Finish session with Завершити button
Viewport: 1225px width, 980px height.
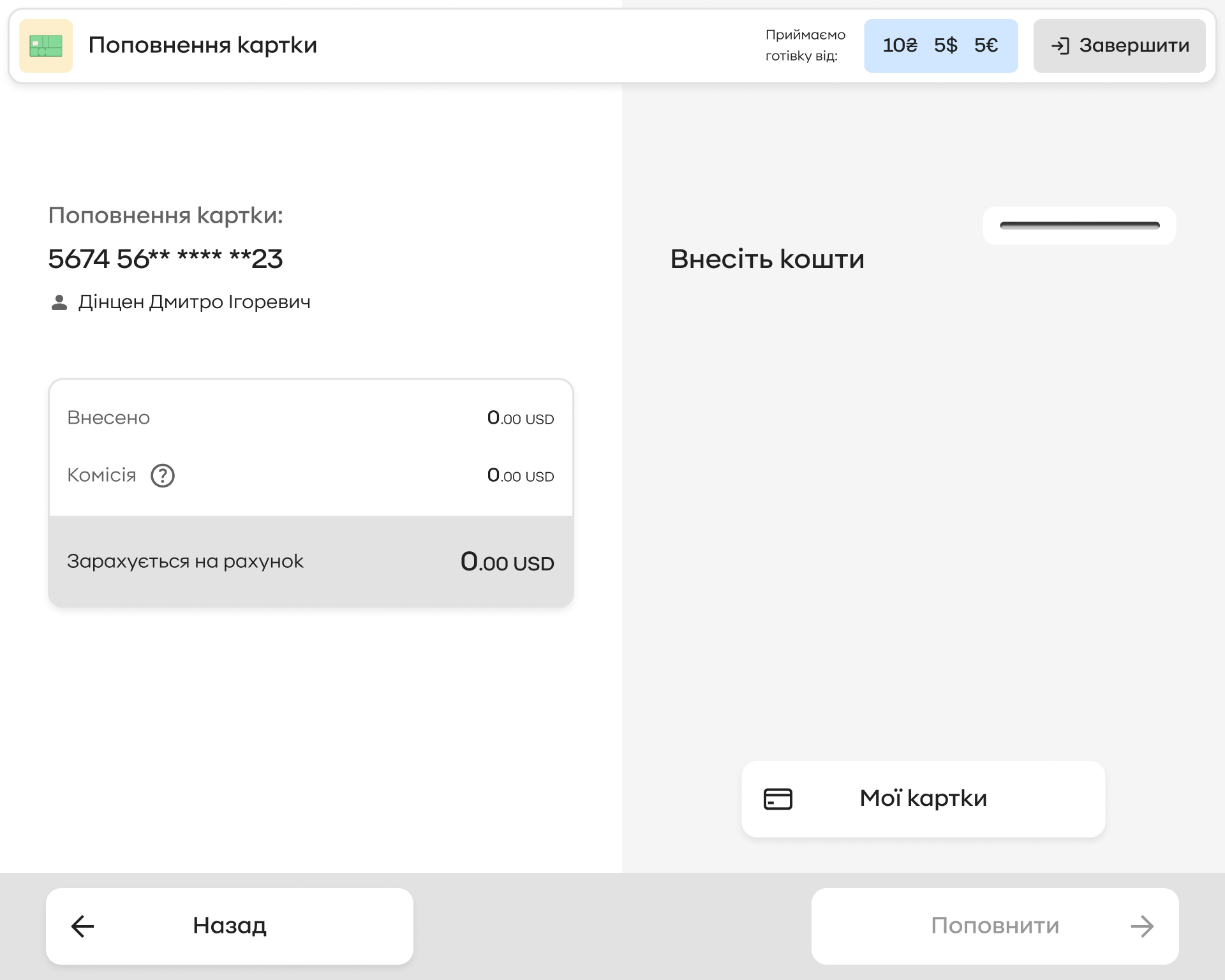point(1119,46)
